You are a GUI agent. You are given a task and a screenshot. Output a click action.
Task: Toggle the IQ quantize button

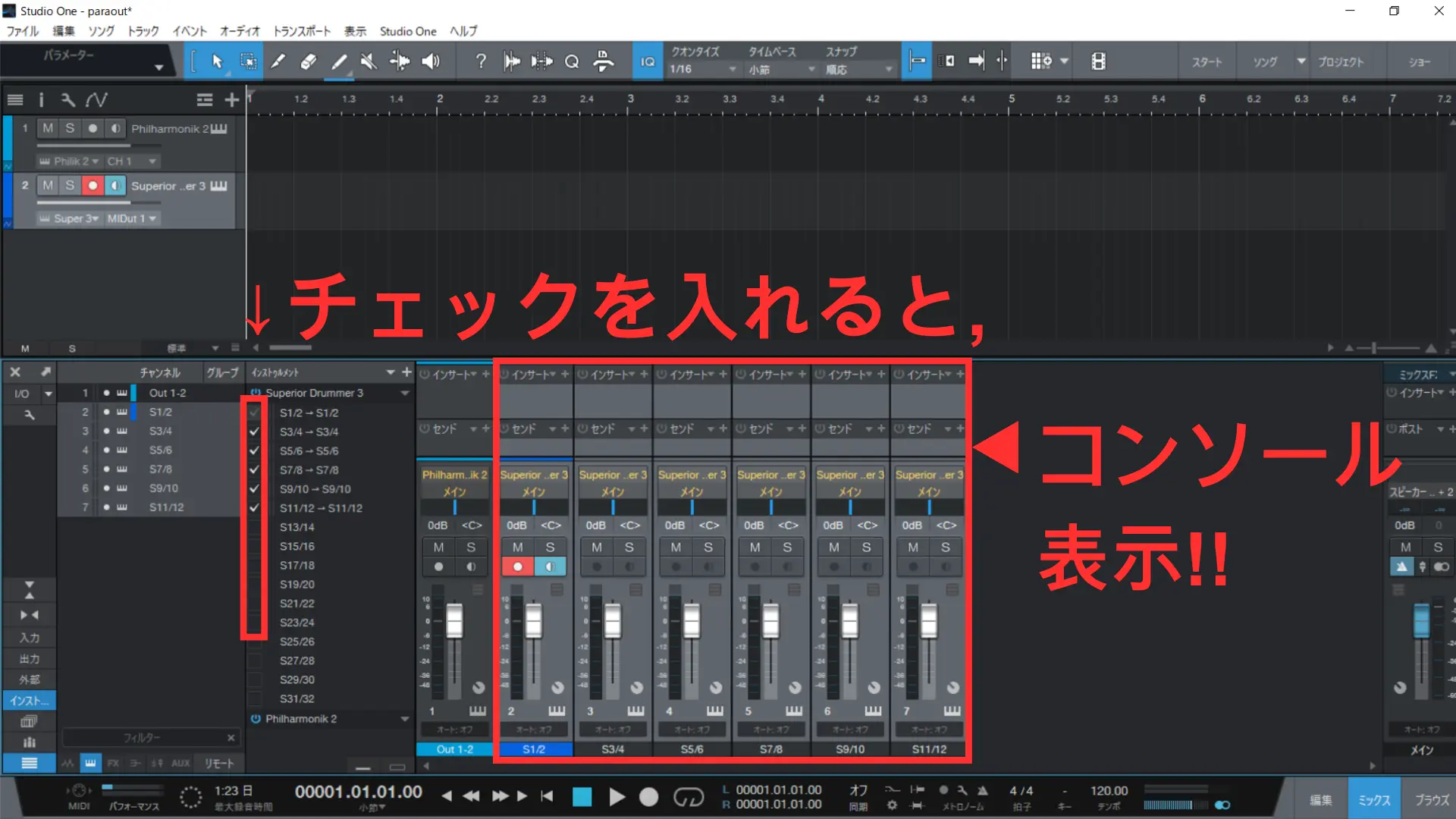(x=648, y=61)
